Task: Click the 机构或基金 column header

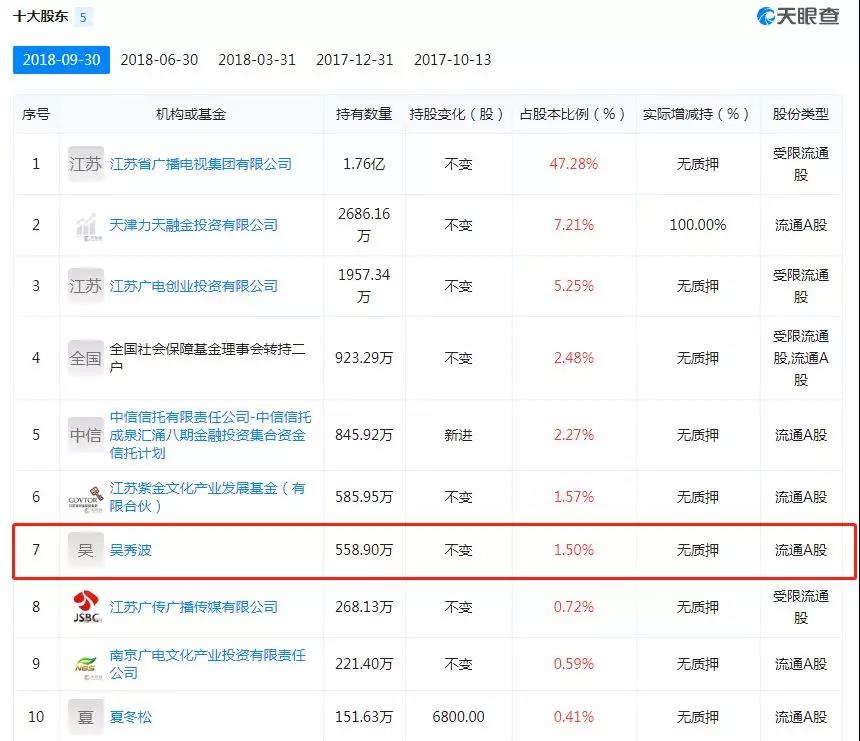Action: pos(191,114)
